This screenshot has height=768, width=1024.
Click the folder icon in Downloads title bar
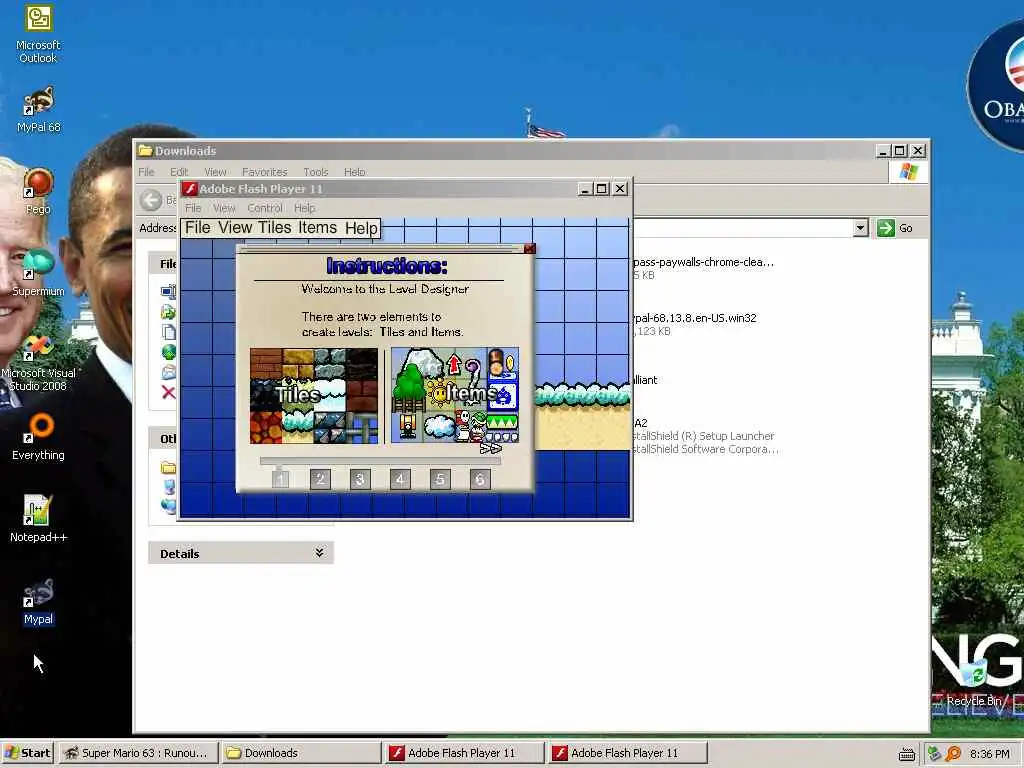pos(145,151)
